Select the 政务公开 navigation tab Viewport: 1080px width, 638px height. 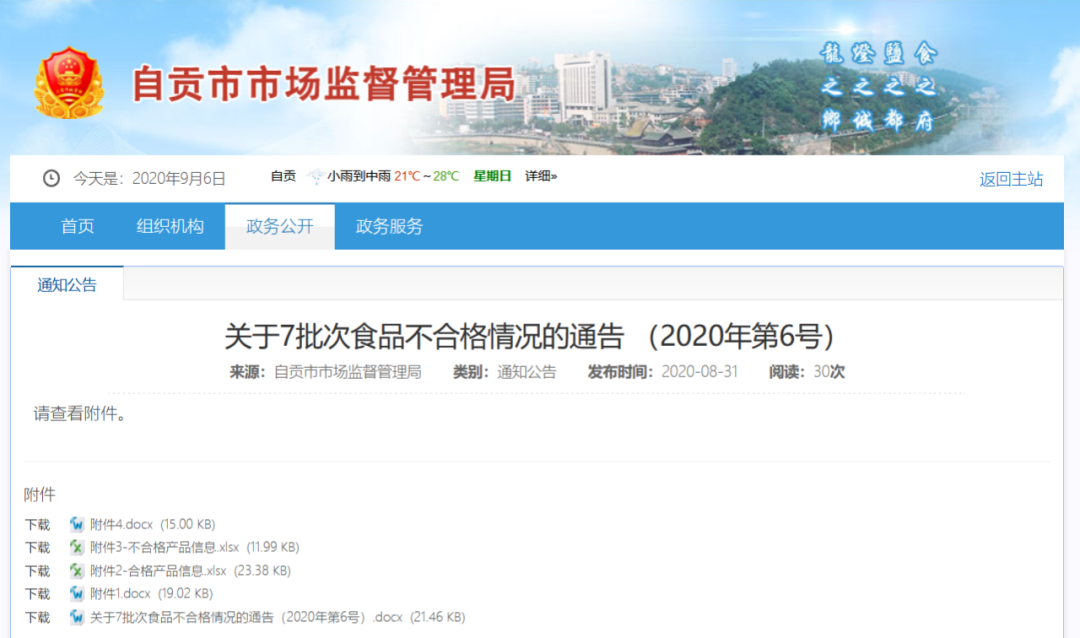click(280, 226)
